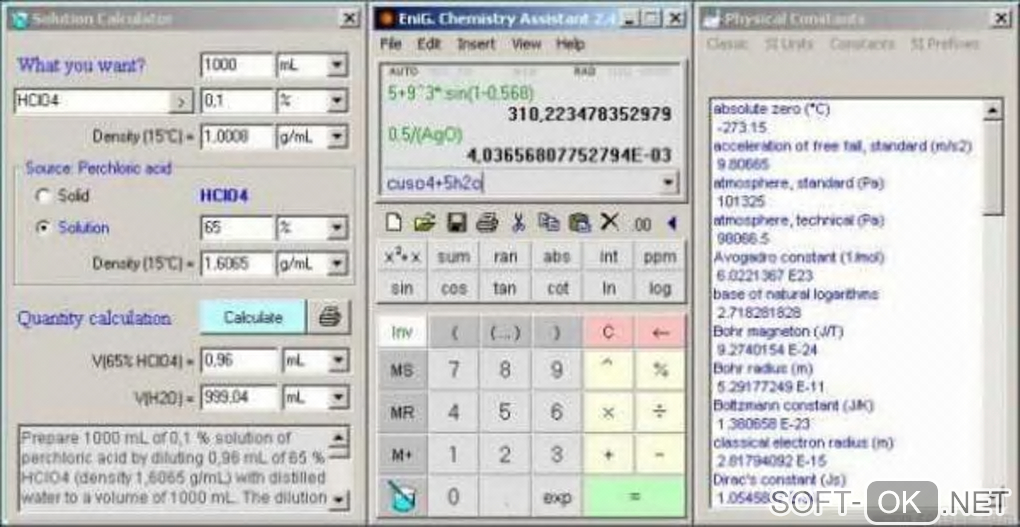Screen dimensions: 1020x527
Task: Toggle the Inv inverse key
Action: pos(402,333)
